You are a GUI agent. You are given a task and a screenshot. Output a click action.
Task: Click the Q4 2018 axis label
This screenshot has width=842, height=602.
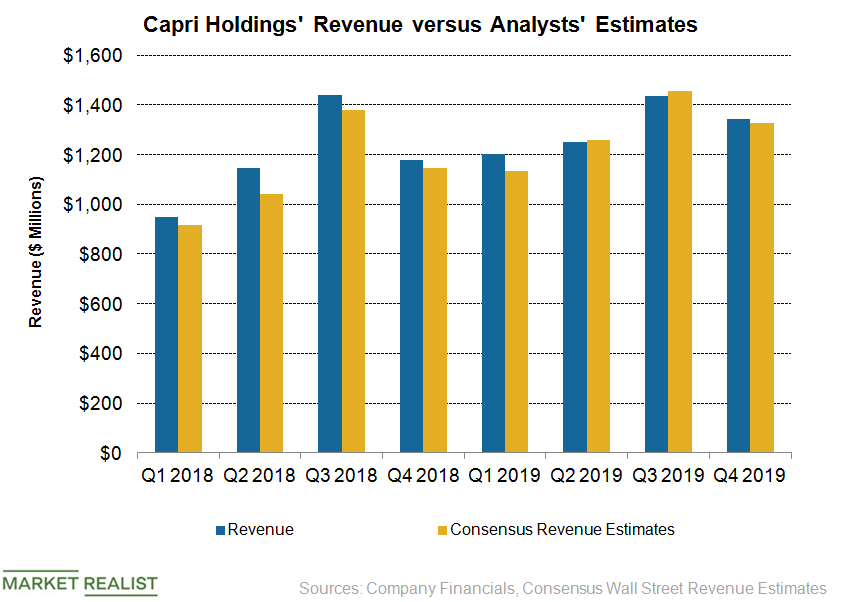point(423,475)
